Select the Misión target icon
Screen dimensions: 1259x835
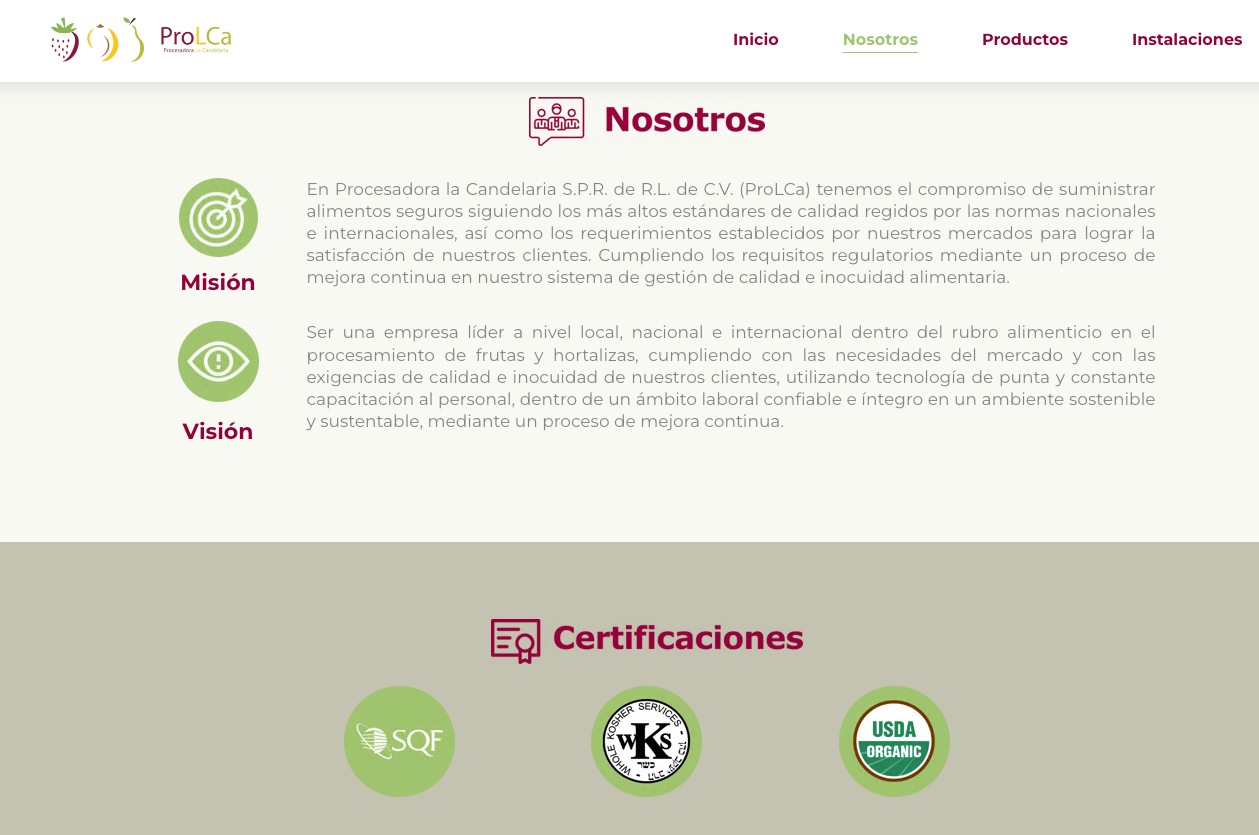pos(218,217)
